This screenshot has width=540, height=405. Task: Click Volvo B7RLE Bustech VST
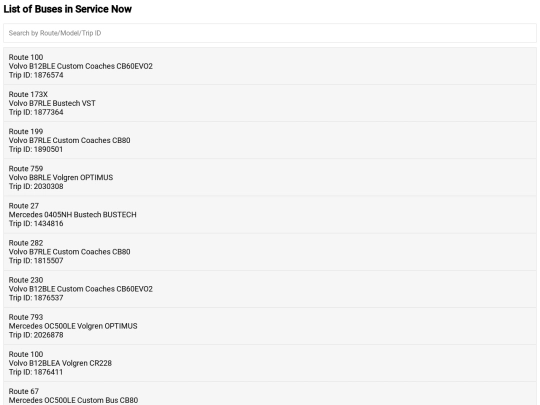pyautogui.click(x=52, y=103)
